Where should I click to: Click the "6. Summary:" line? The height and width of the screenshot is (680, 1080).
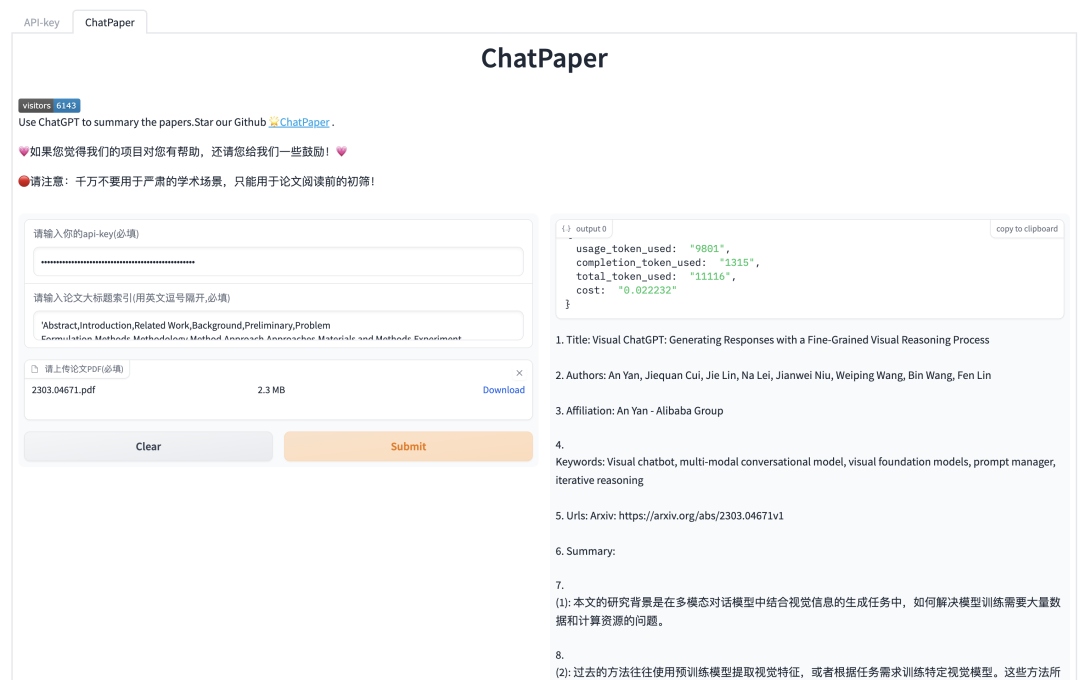pyautogui.click(x=585, y=551)
